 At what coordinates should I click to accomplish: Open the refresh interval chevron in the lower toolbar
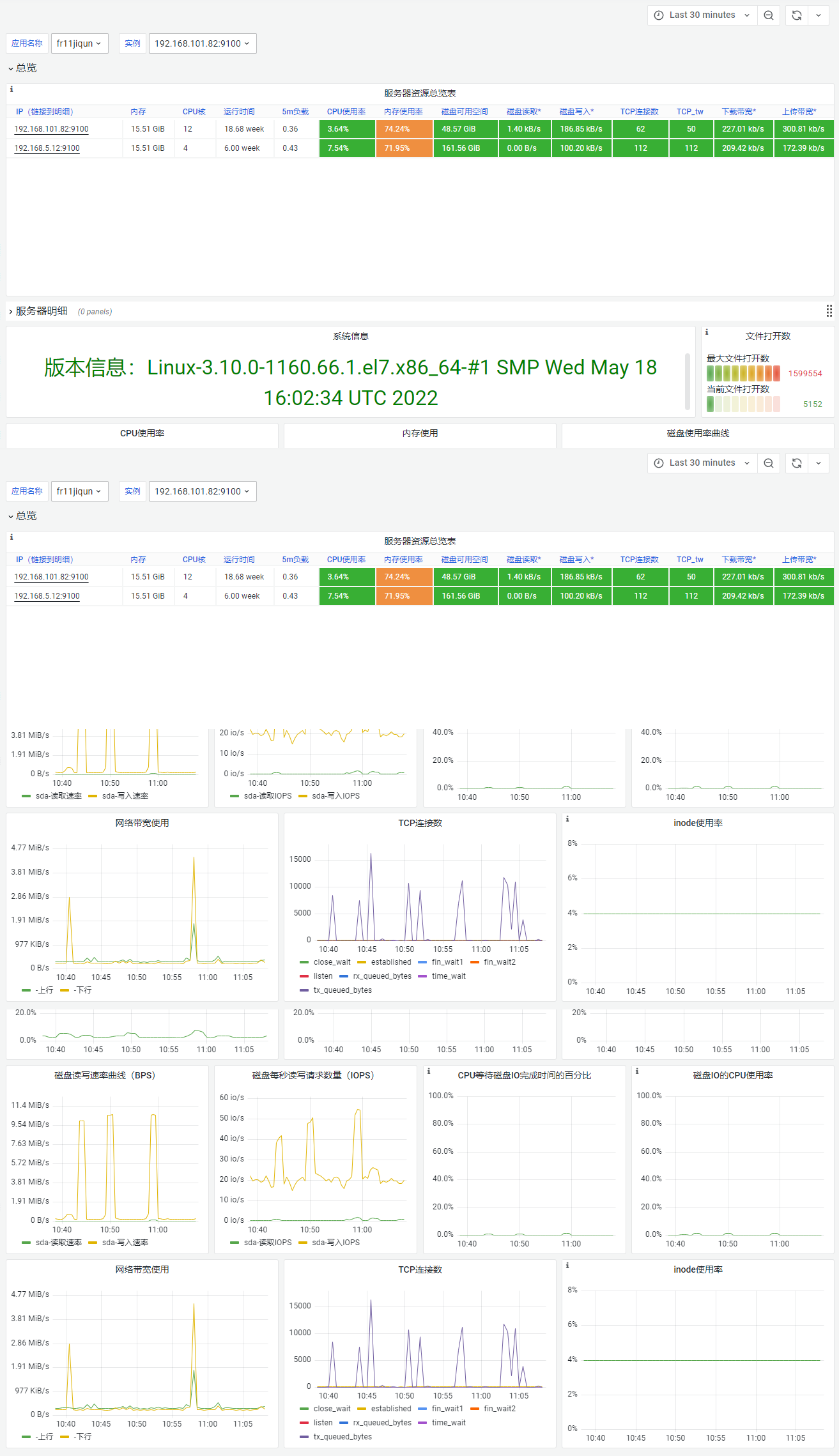819,463
